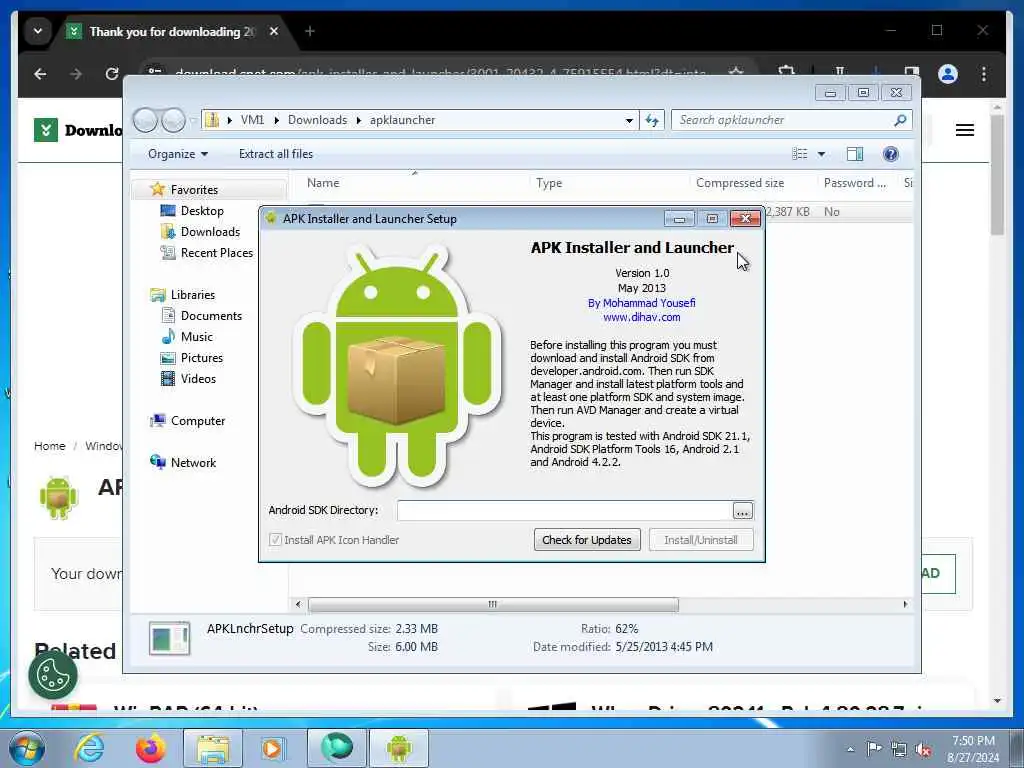Open Pictures library
Image resolution: width=1024 pixels, height=768 pixels.
point(201,357)
